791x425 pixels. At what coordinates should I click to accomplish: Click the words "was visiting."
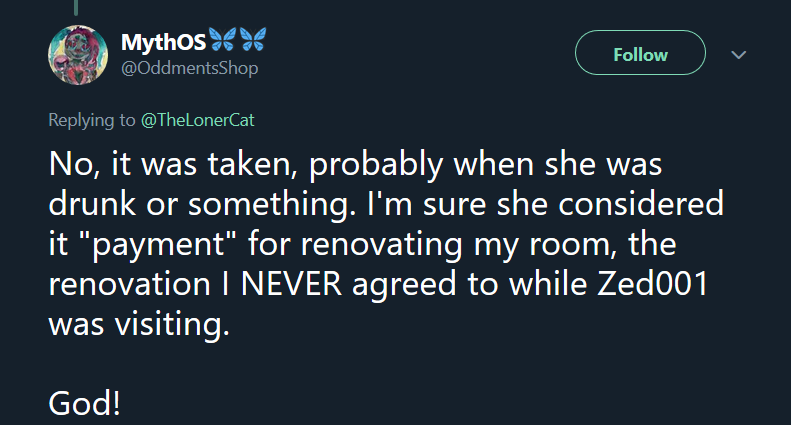coord(139,324)
